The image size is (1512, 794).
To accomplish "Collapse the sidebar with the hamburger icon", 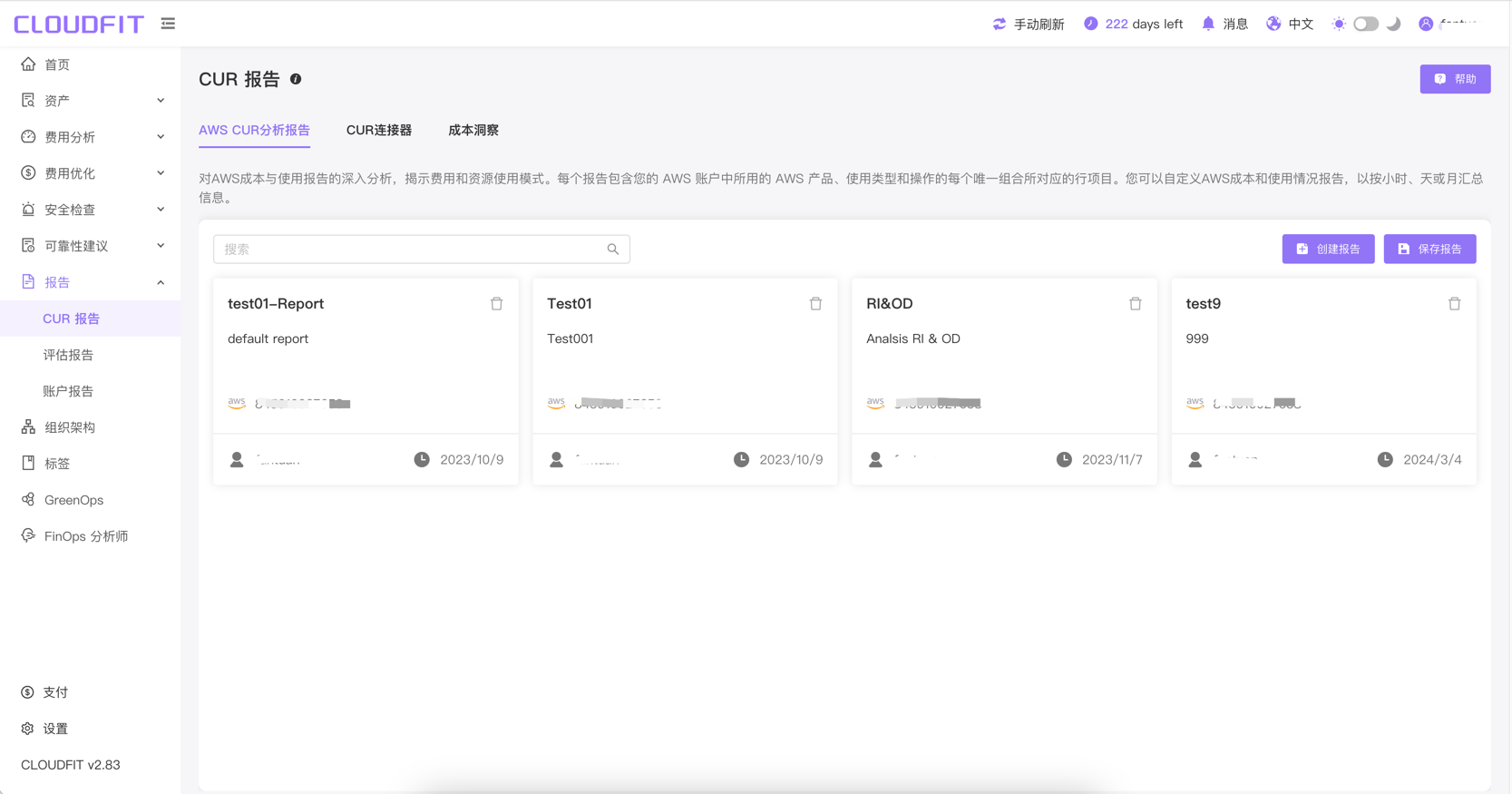I will pos(168,24).
